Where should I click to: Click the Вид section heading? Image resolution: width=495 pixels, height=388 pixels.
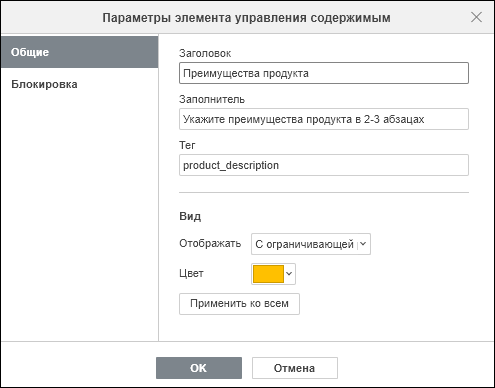click(x=190, y=216)
